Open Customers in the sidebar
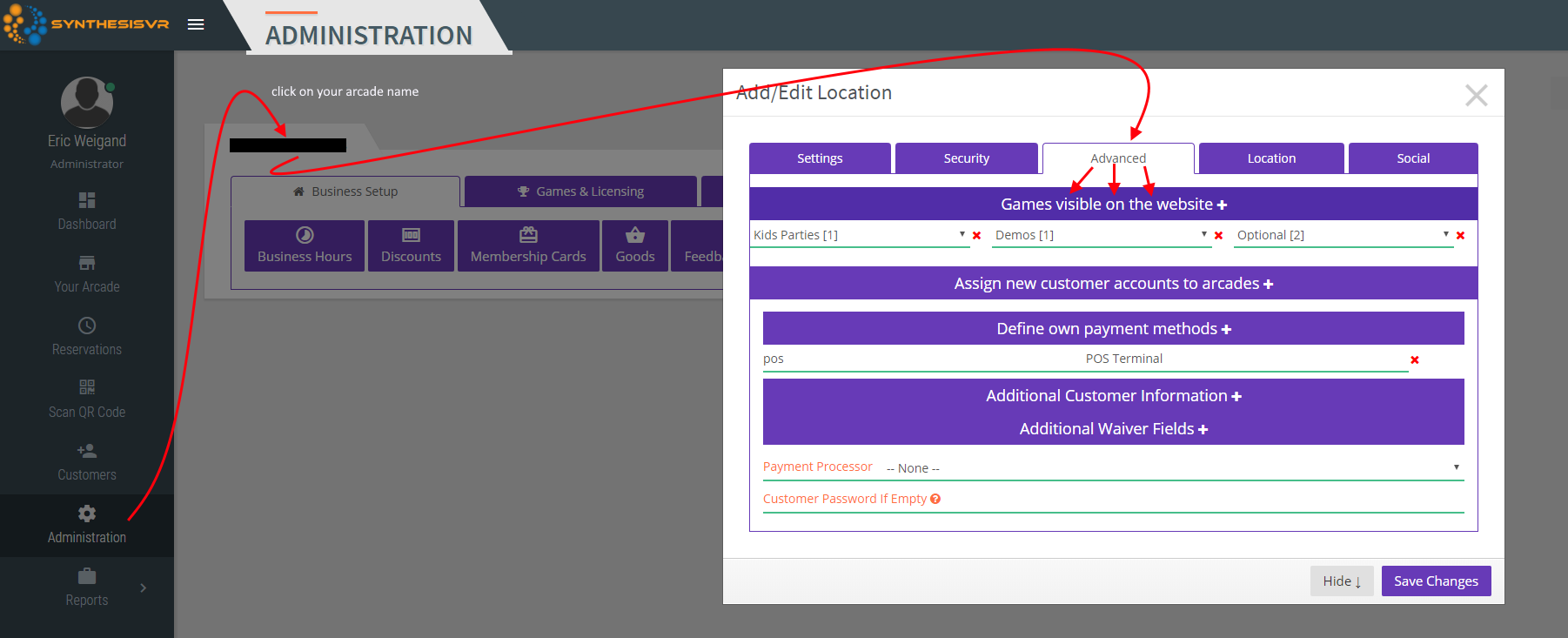 (87, 462)
